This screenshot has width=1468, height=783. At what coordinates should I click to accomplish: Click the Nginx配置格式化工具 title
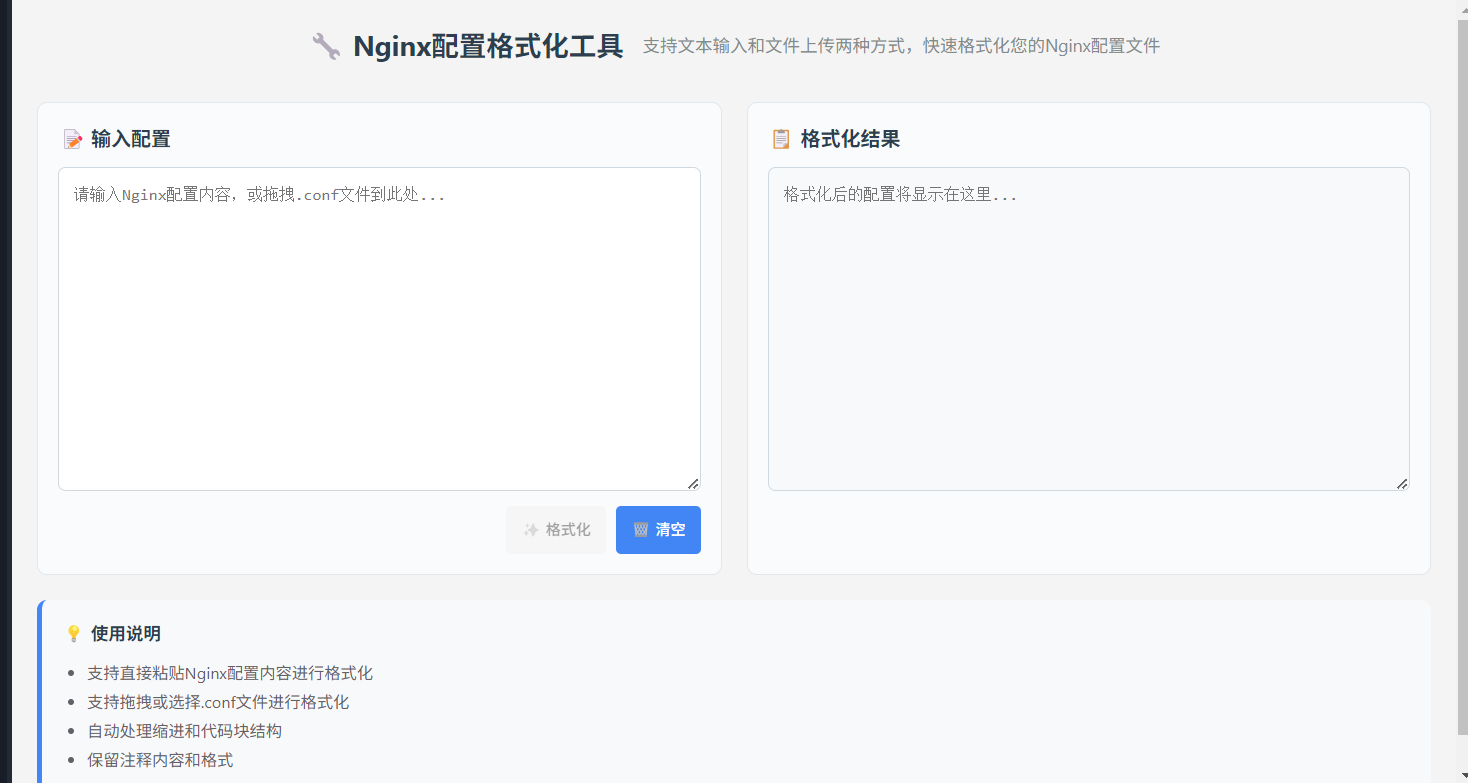point(488,46)
